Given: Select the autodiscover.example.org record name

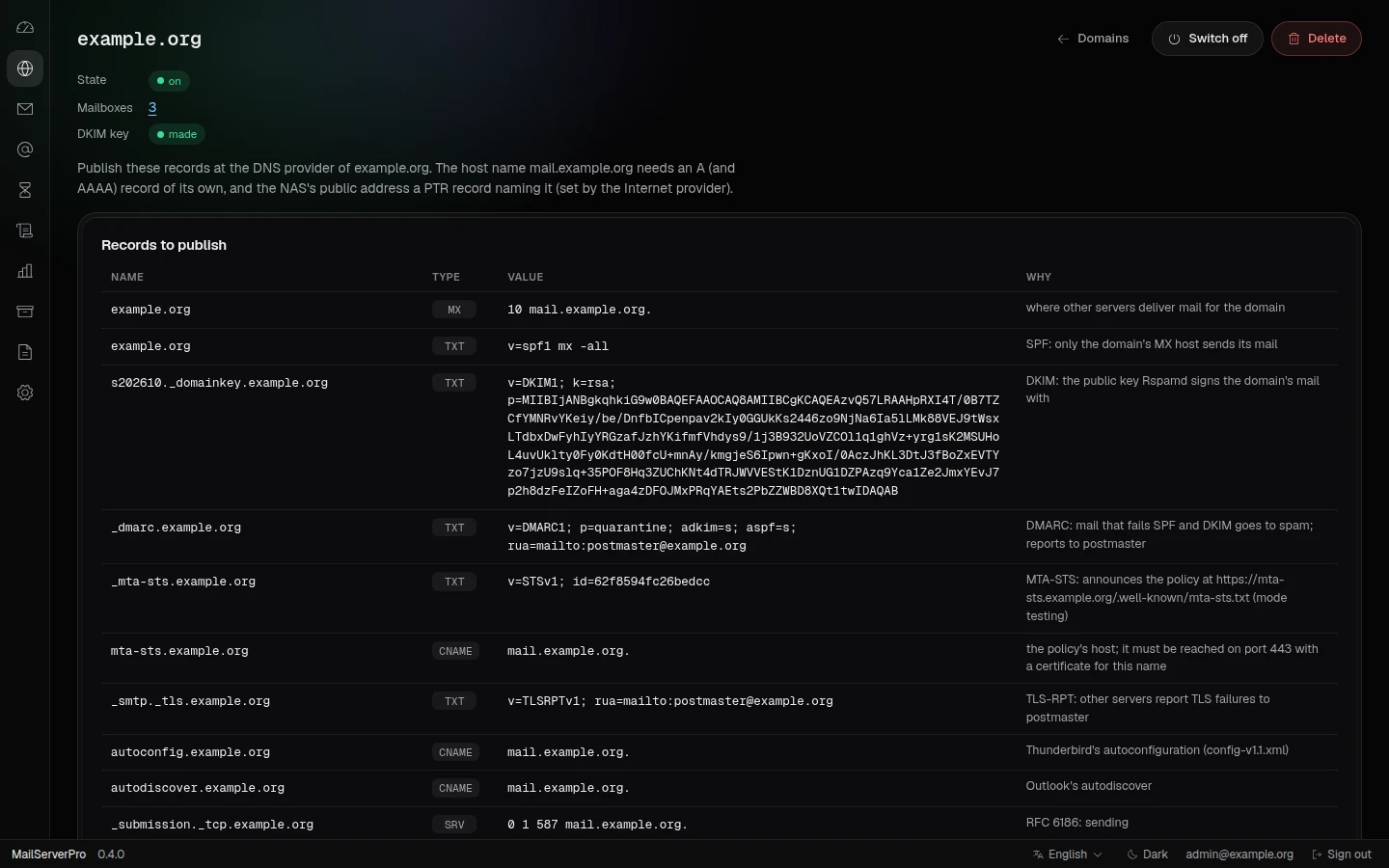Looking at the screenshot, I should 198,788.
